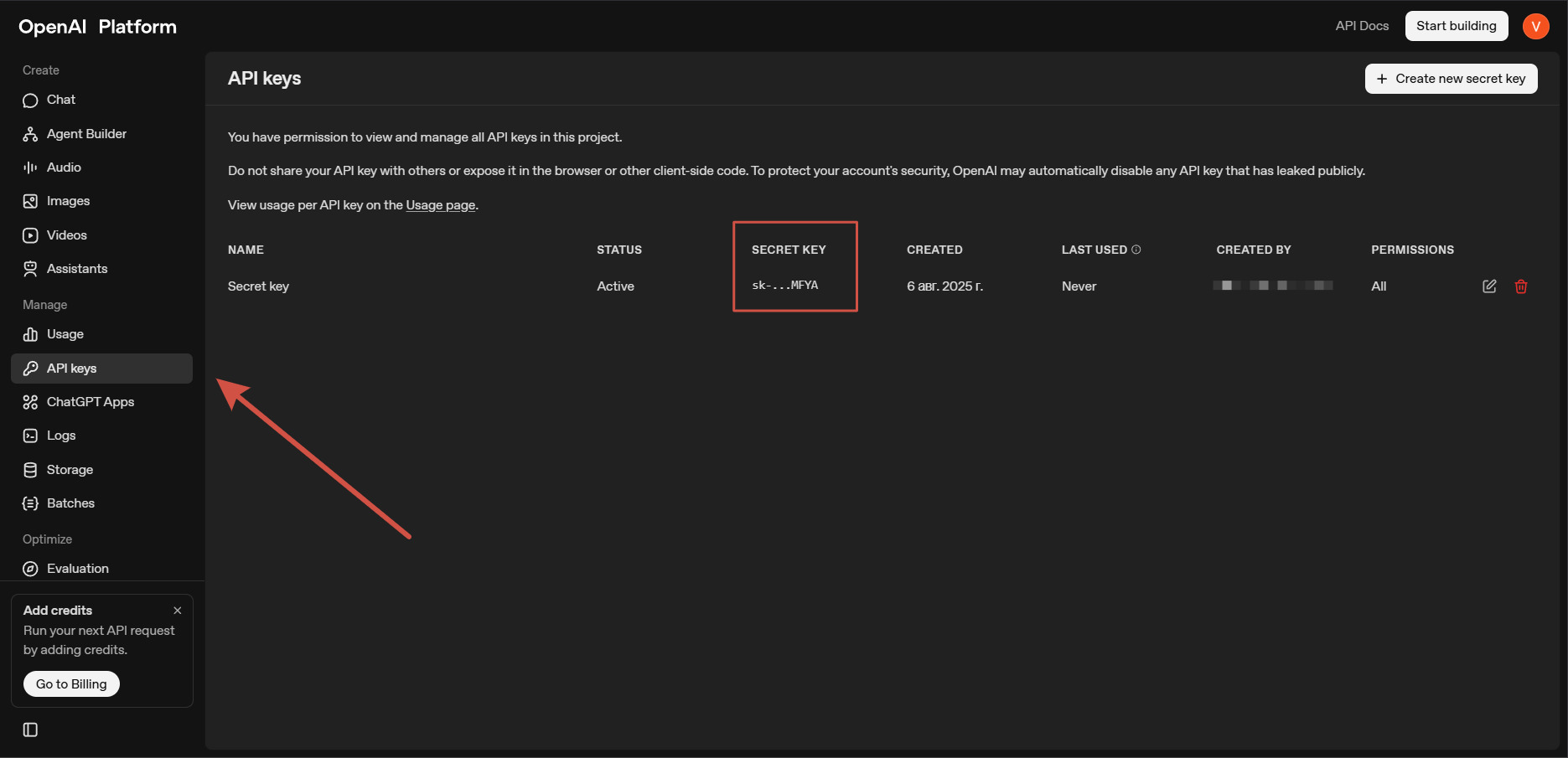The image size is (1568, 758).
Task: Open API Docs link
Action: 1362,26
